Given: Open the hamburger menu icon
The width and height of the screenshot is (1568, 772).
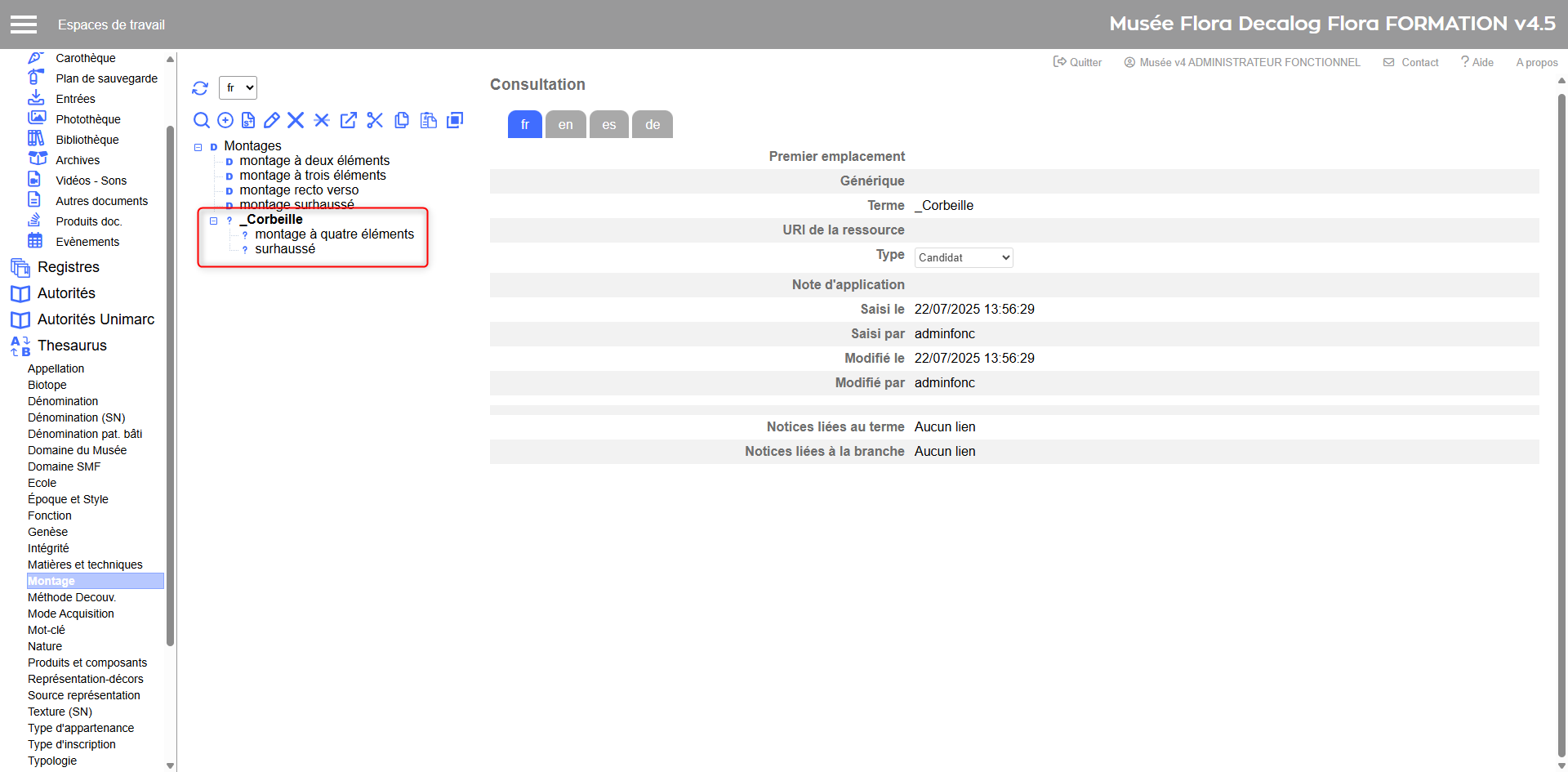Looking at the screenshot, I should (24, 25).
